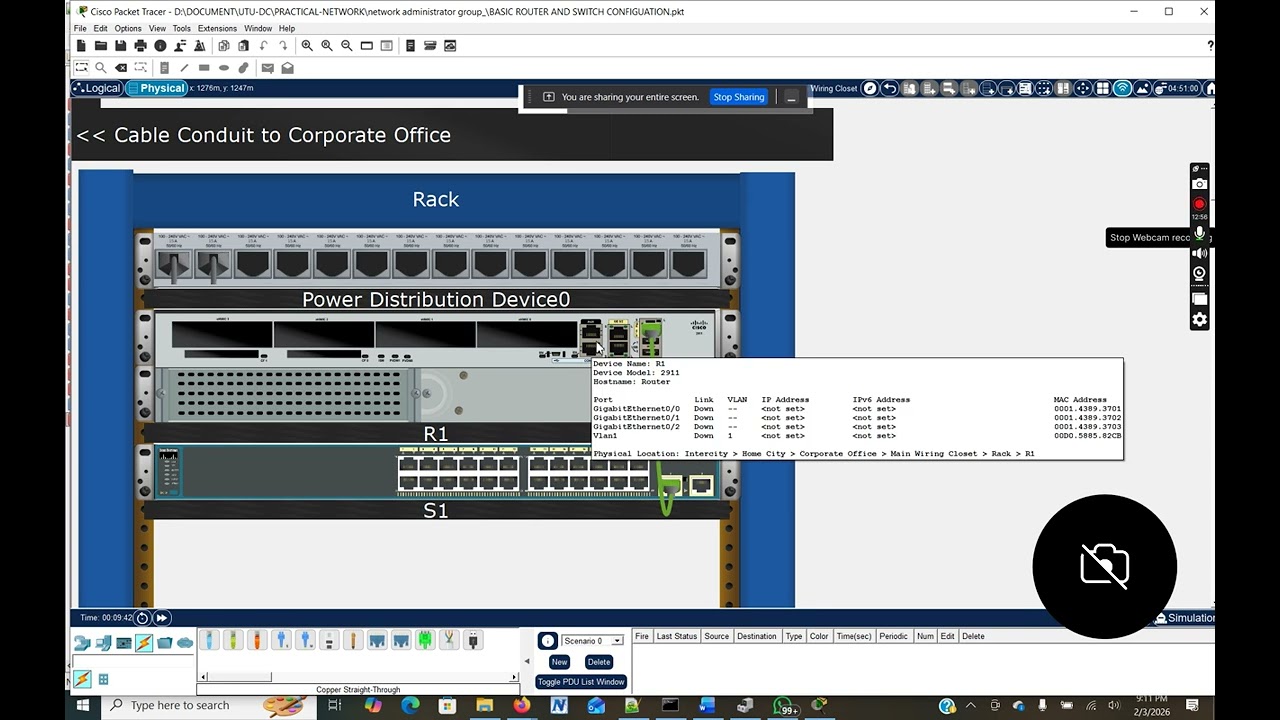This screenshot has width=1280, height=720.
Task: Open recorder settings gear icon
Action: [1199, 320]
